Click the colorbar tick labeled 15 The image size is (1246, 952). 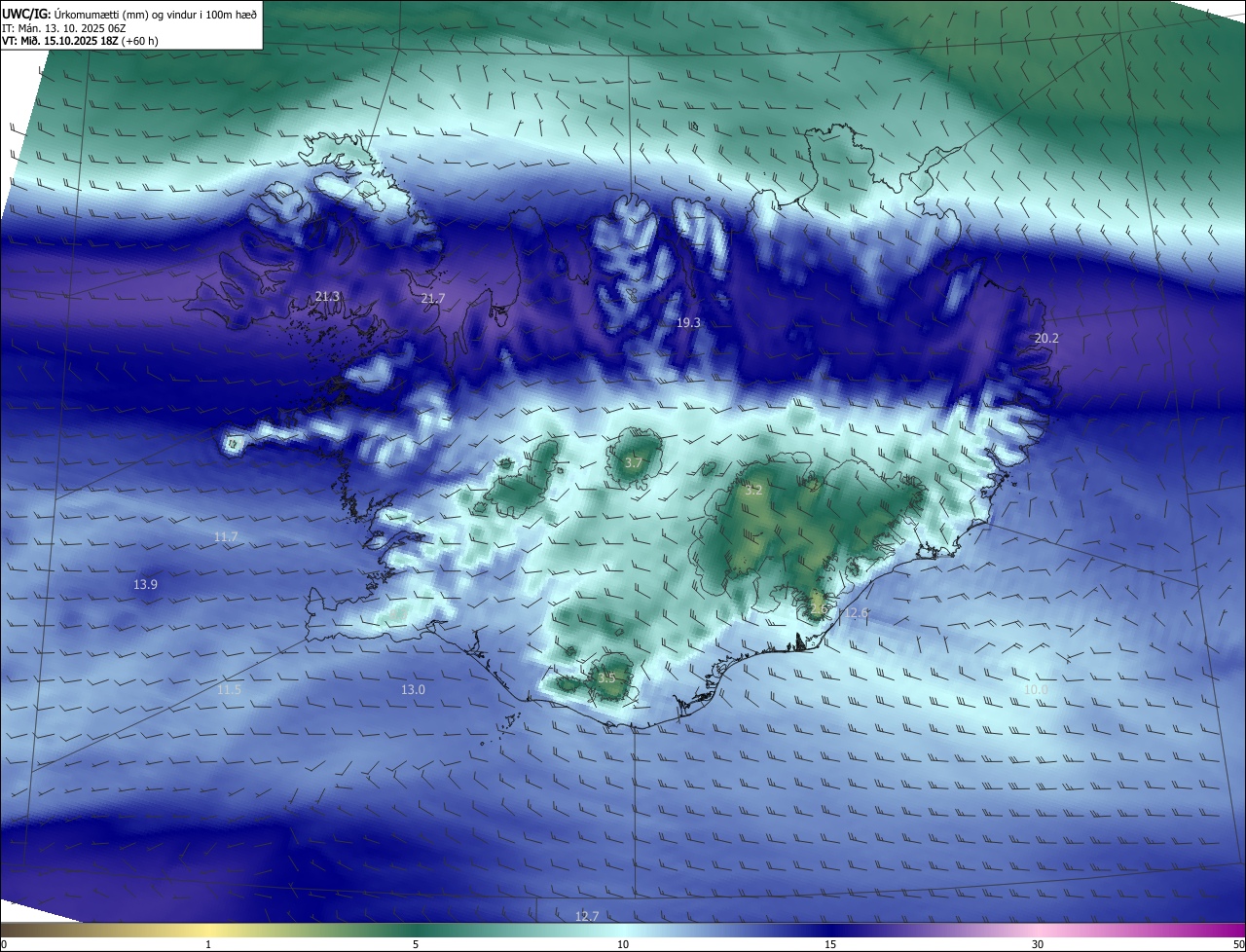pos(830,944)
